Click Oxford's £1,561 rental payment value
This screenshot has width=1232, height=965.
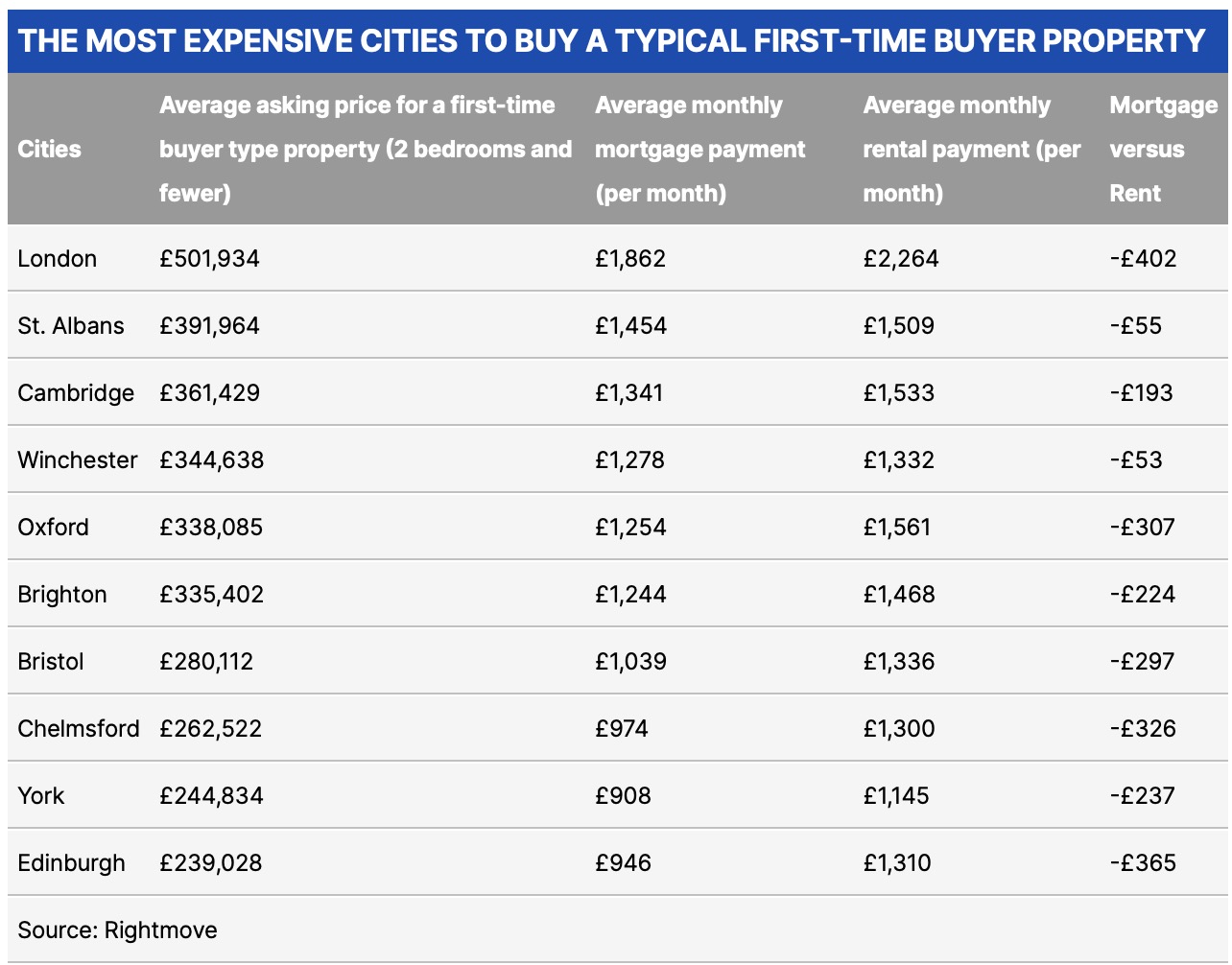click(896, 528)
